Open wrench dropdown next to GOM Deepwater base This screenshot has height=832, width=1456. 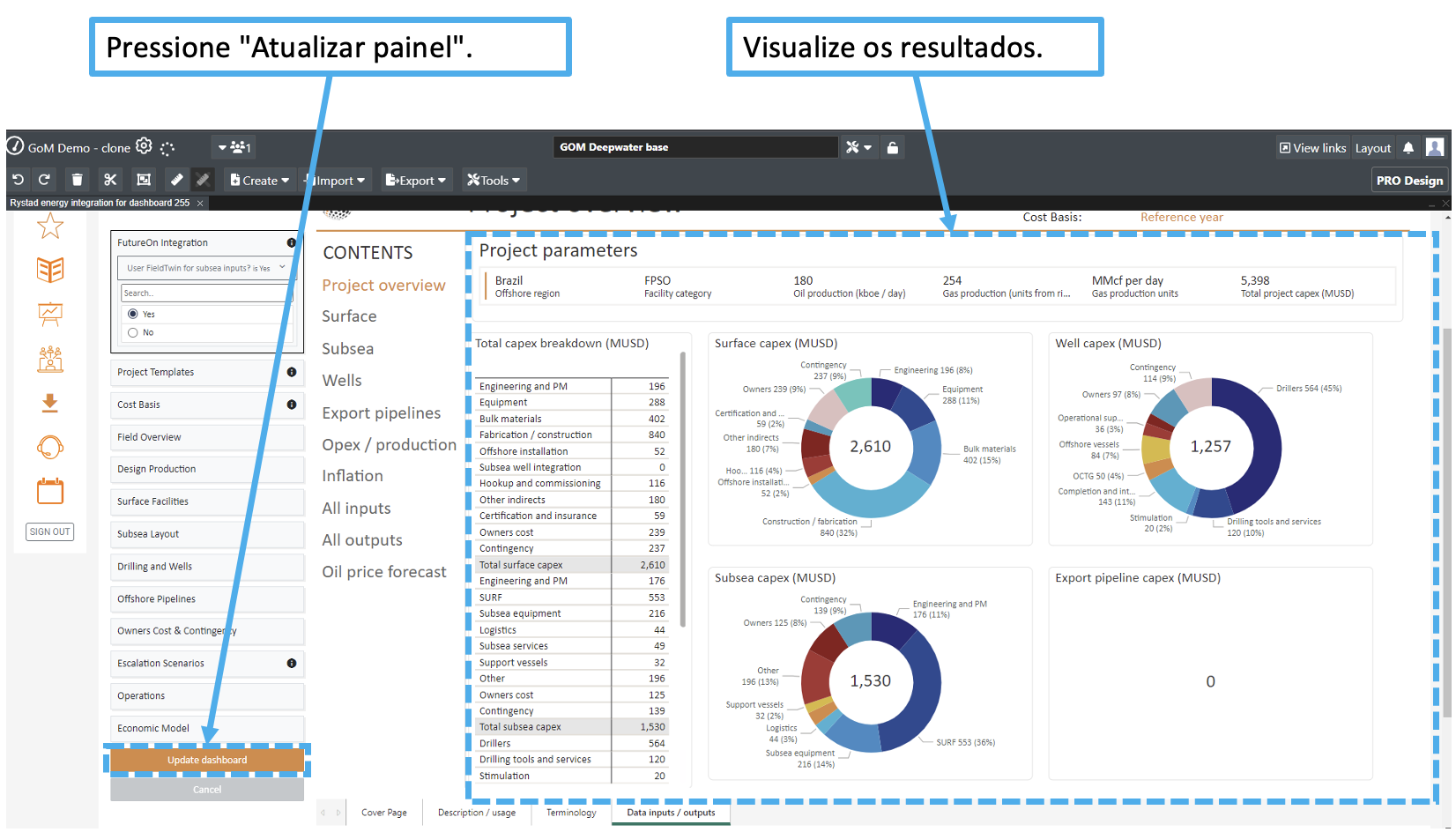coord(858,147)
